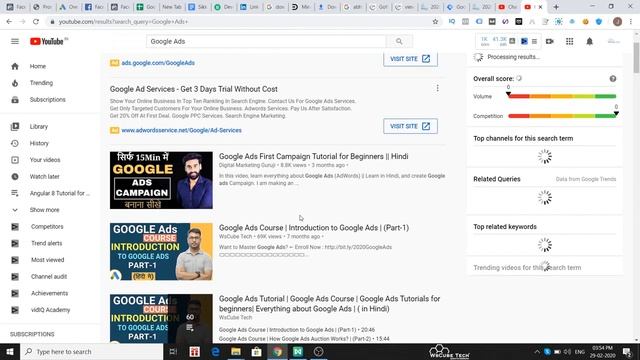The width and height of the screenshot is (640, 360).
Task: Open the Create video camera icon
Action: (550, 41)
